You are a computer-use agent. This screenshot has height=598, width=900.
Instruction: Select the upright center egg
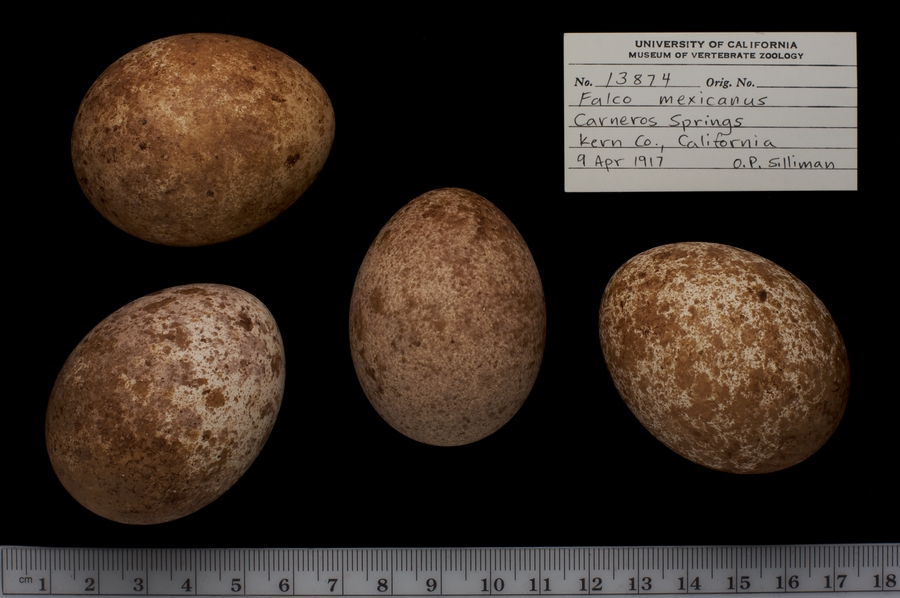point(447,316)
